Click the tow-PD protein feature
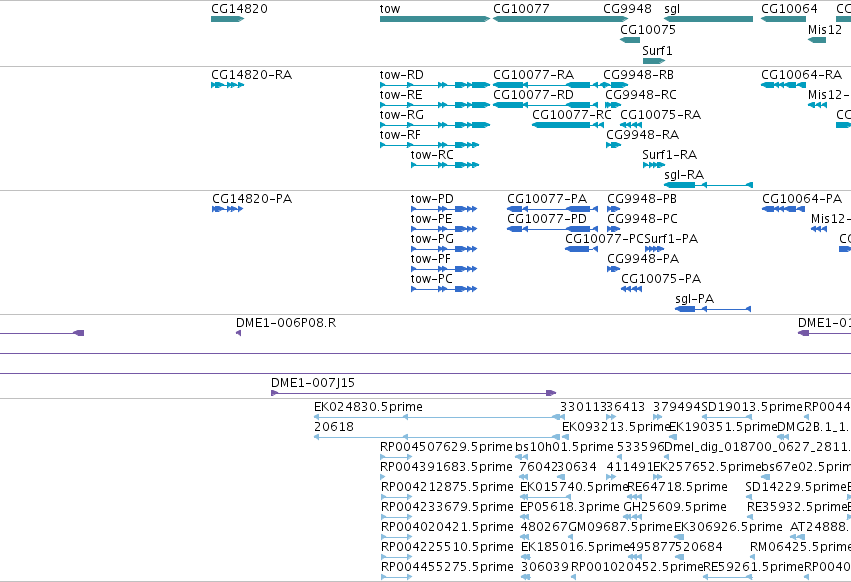 444,209
